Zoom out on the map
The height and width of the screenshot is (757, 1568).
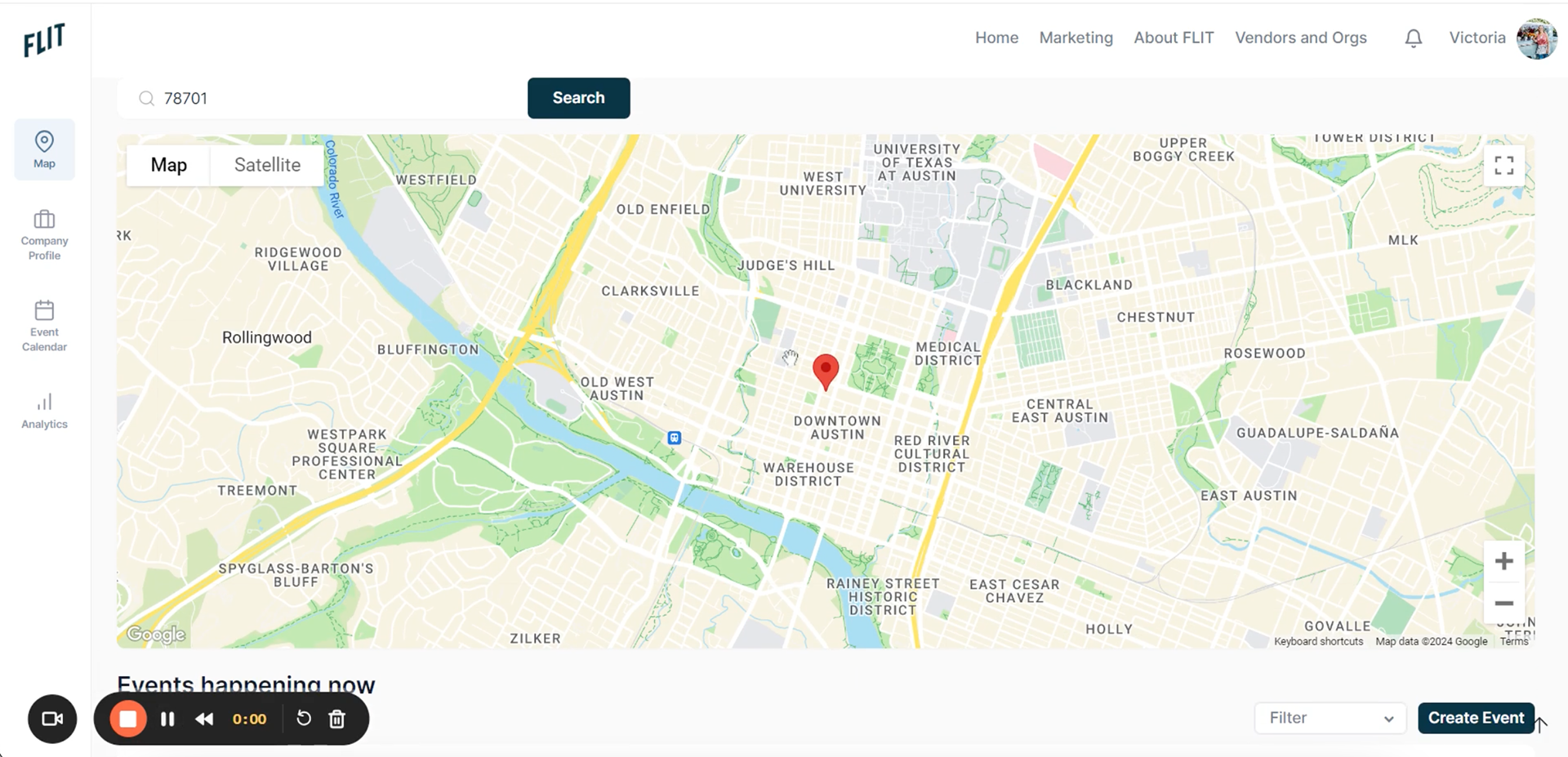(x=1504, y=603)
